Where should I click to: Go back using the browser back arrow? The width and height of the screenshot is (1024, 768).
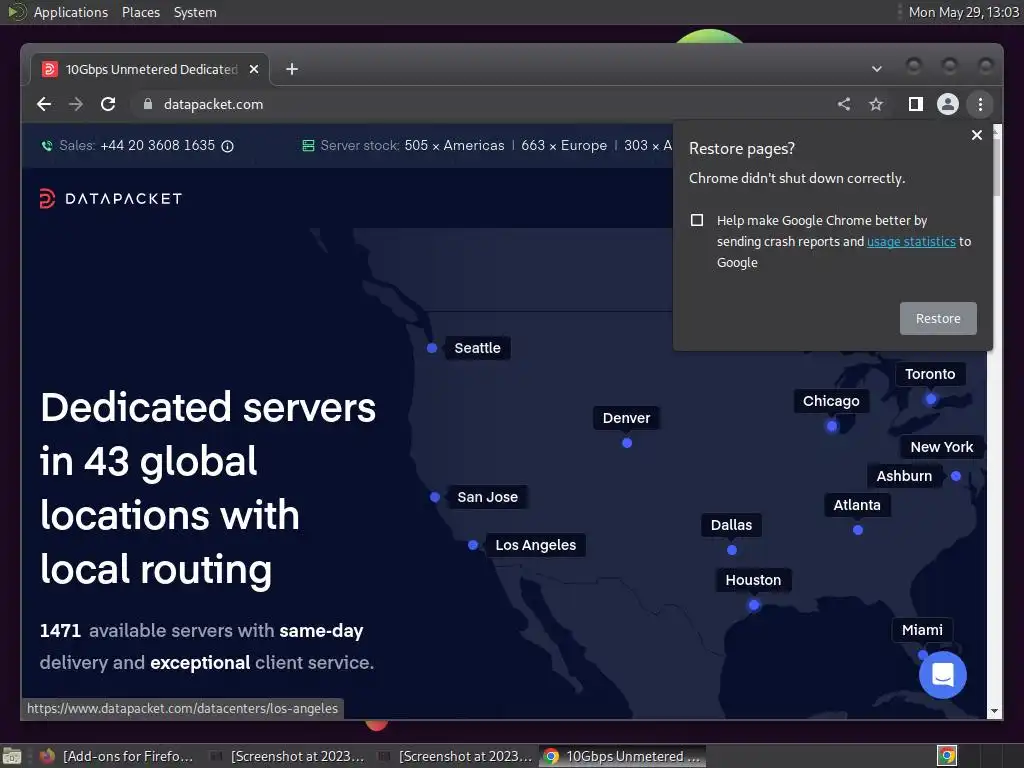click(44, 104)
